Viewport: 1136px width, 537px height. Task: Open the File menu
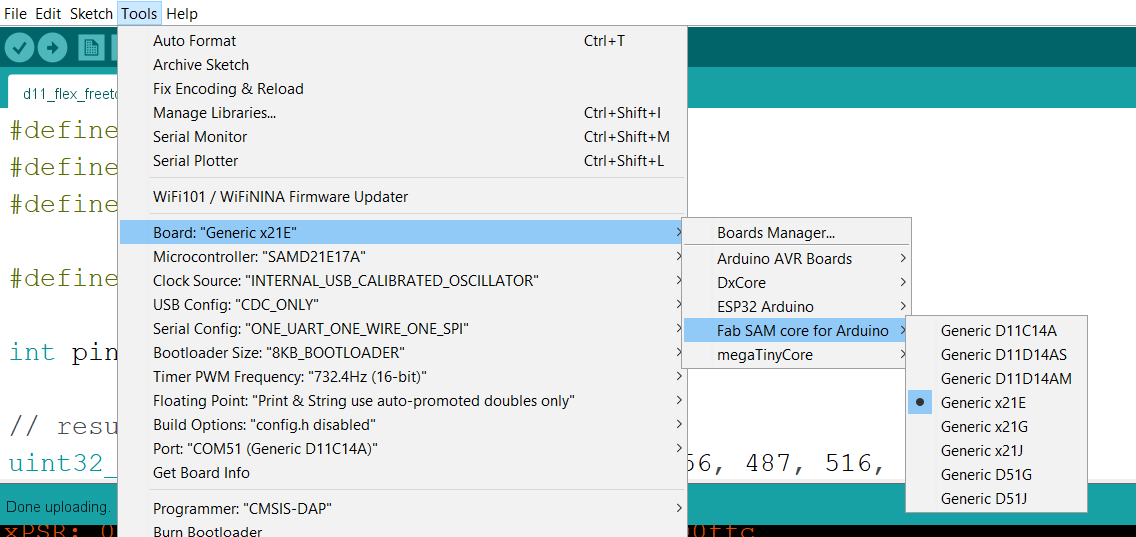pyautogui.click(x=15, y=13)
